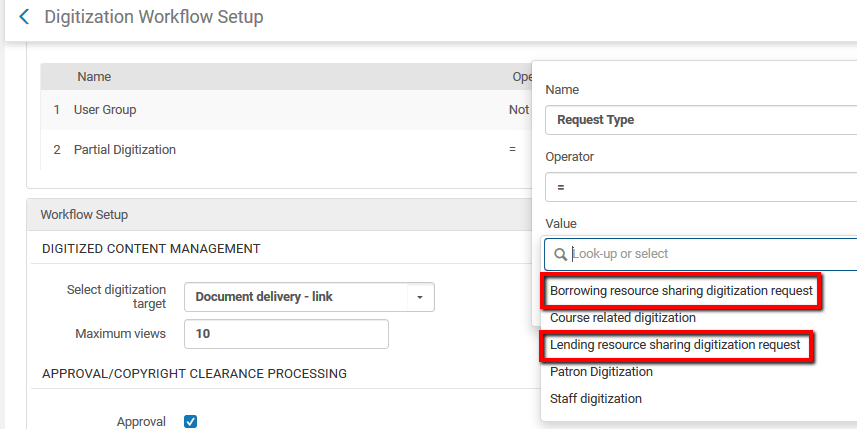The height and width of the screenshot is (429, 857).
Task: Click the Name column header
Action: pos(94,77)
